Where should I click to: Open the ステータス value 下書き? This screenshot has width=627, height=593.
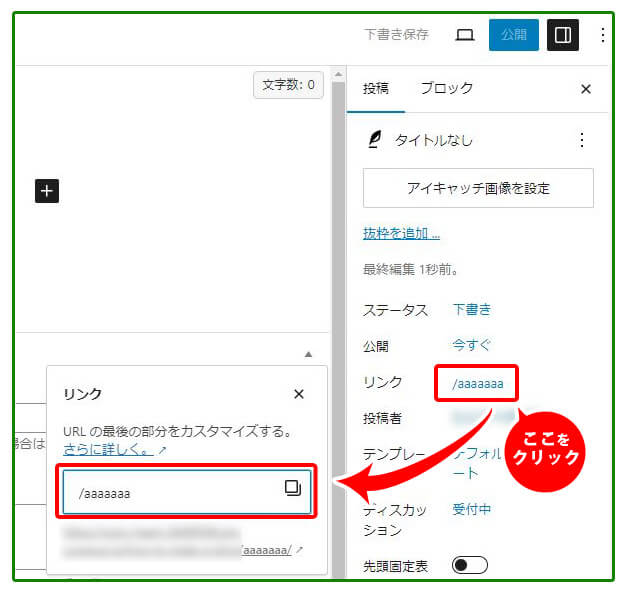pos(472,310)
